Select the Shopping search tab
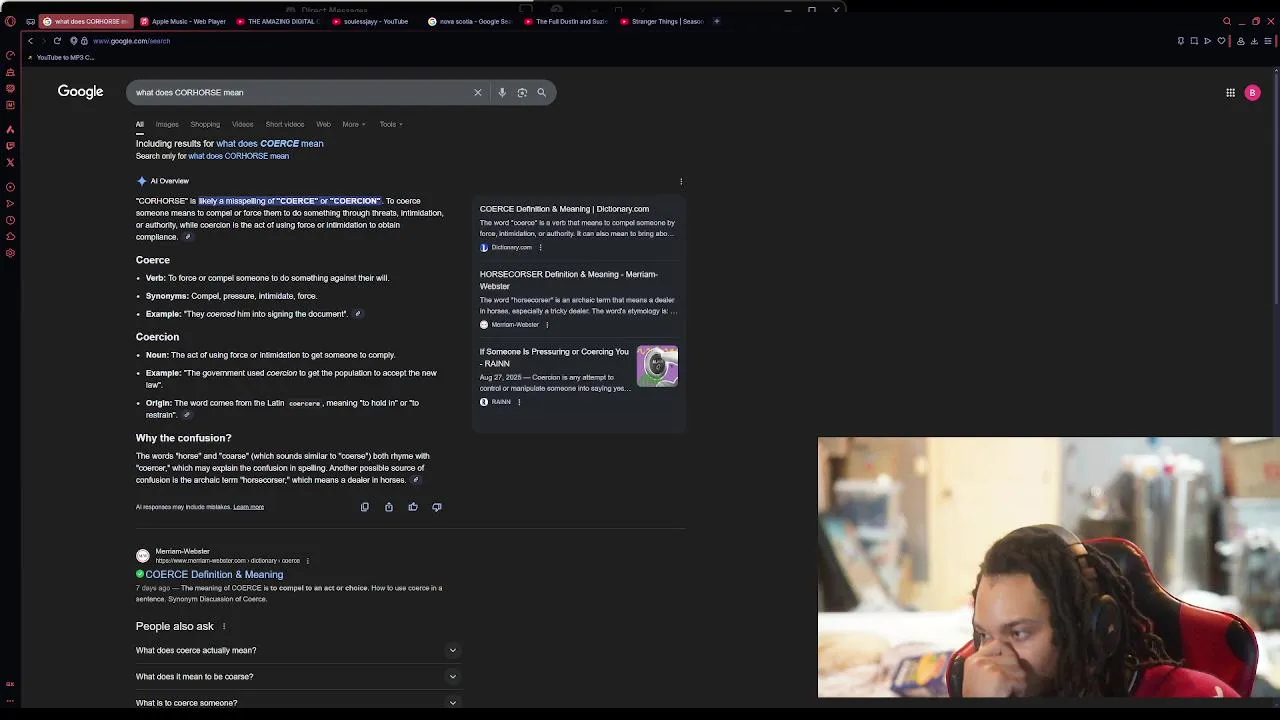Viewport: 1280px width, 720px height. [205, 124]
